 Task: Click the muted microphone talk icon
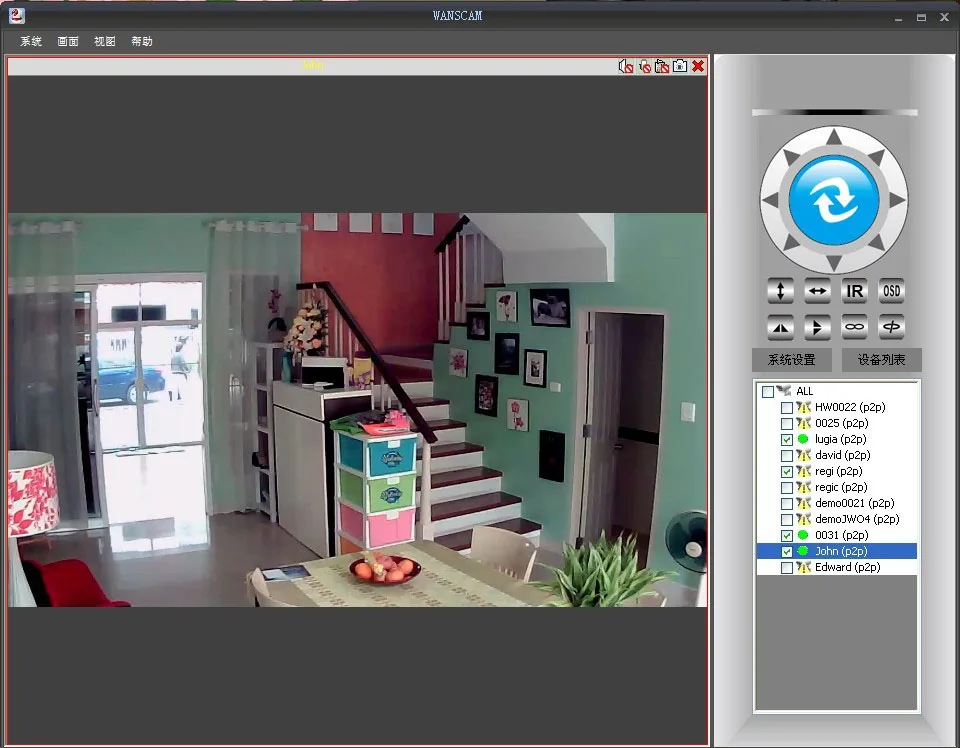point(644,66)
